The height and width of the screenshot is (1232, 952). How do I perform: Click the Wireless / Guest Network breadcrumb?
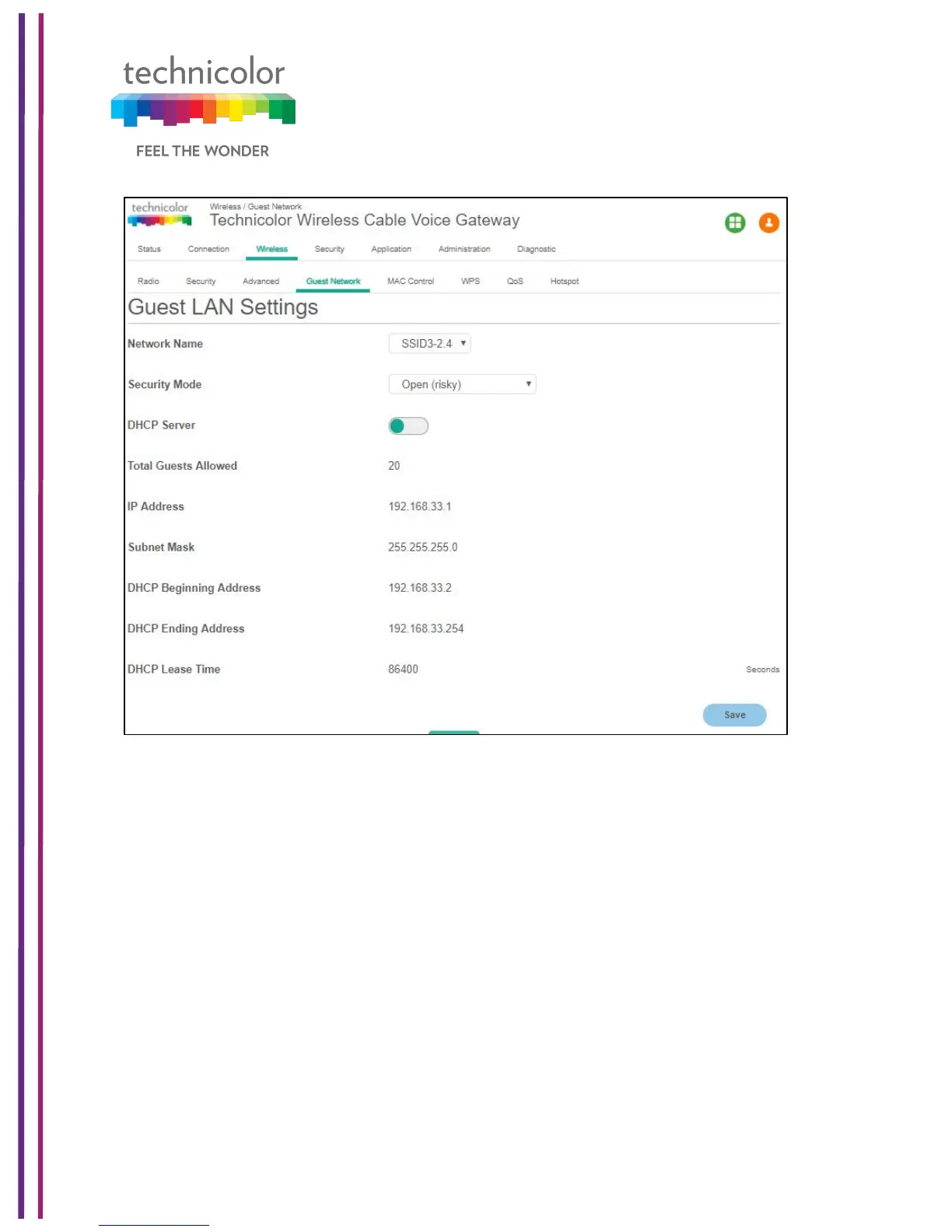pos(256,206)
